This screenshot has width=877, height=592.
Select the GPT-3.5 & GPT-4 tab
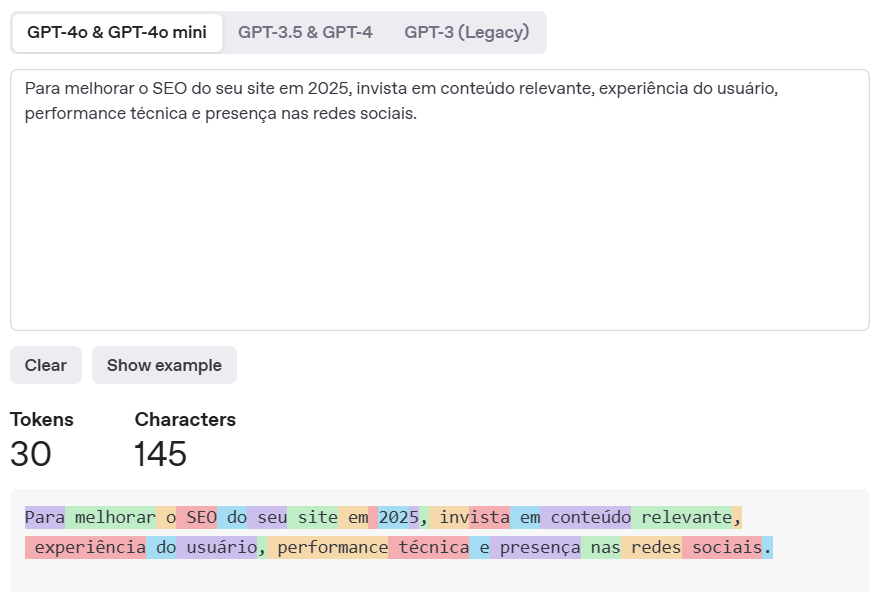click(x=305, y=32)
